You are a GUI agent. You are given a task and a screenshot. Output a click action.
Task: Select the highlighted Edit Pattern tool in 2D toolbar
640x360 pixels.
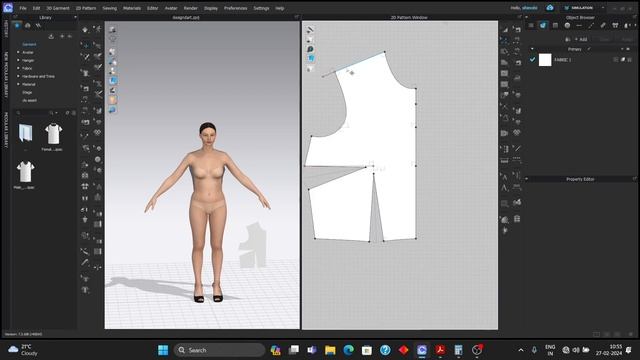(x=504, y=40)
